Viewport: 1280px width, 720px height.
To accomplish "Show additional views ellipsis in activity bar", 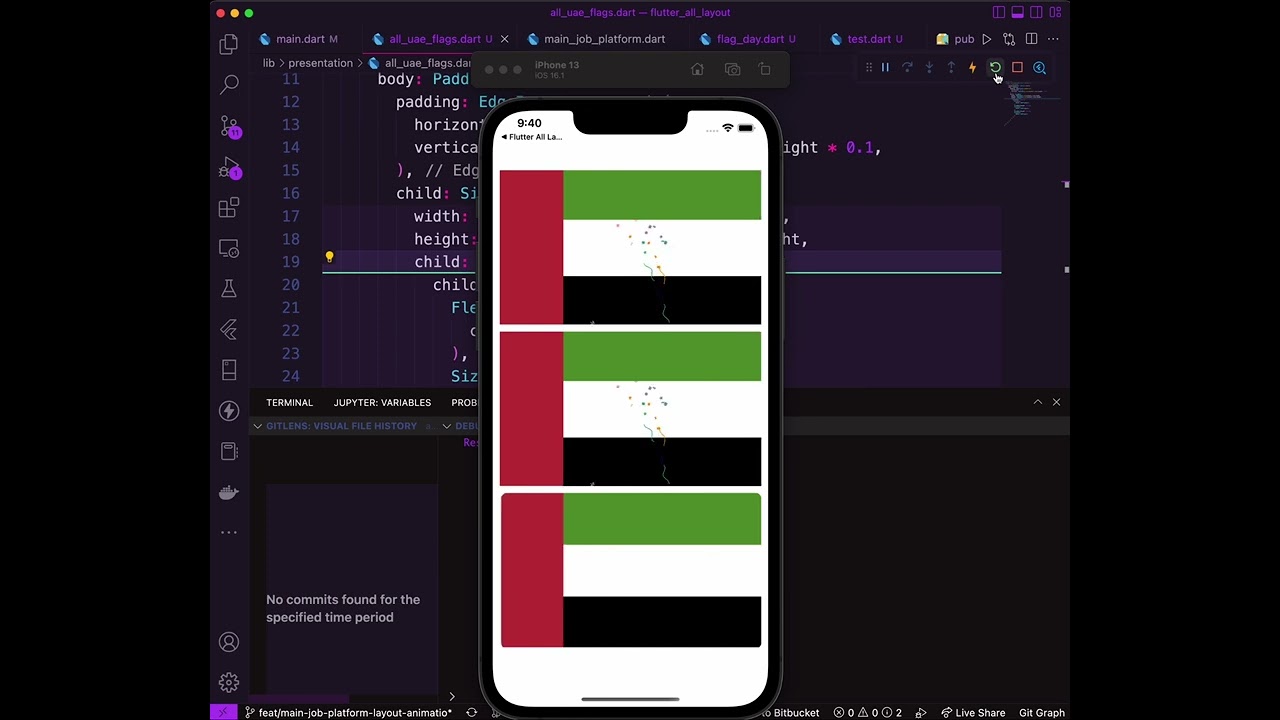I will tap(229, 532).
